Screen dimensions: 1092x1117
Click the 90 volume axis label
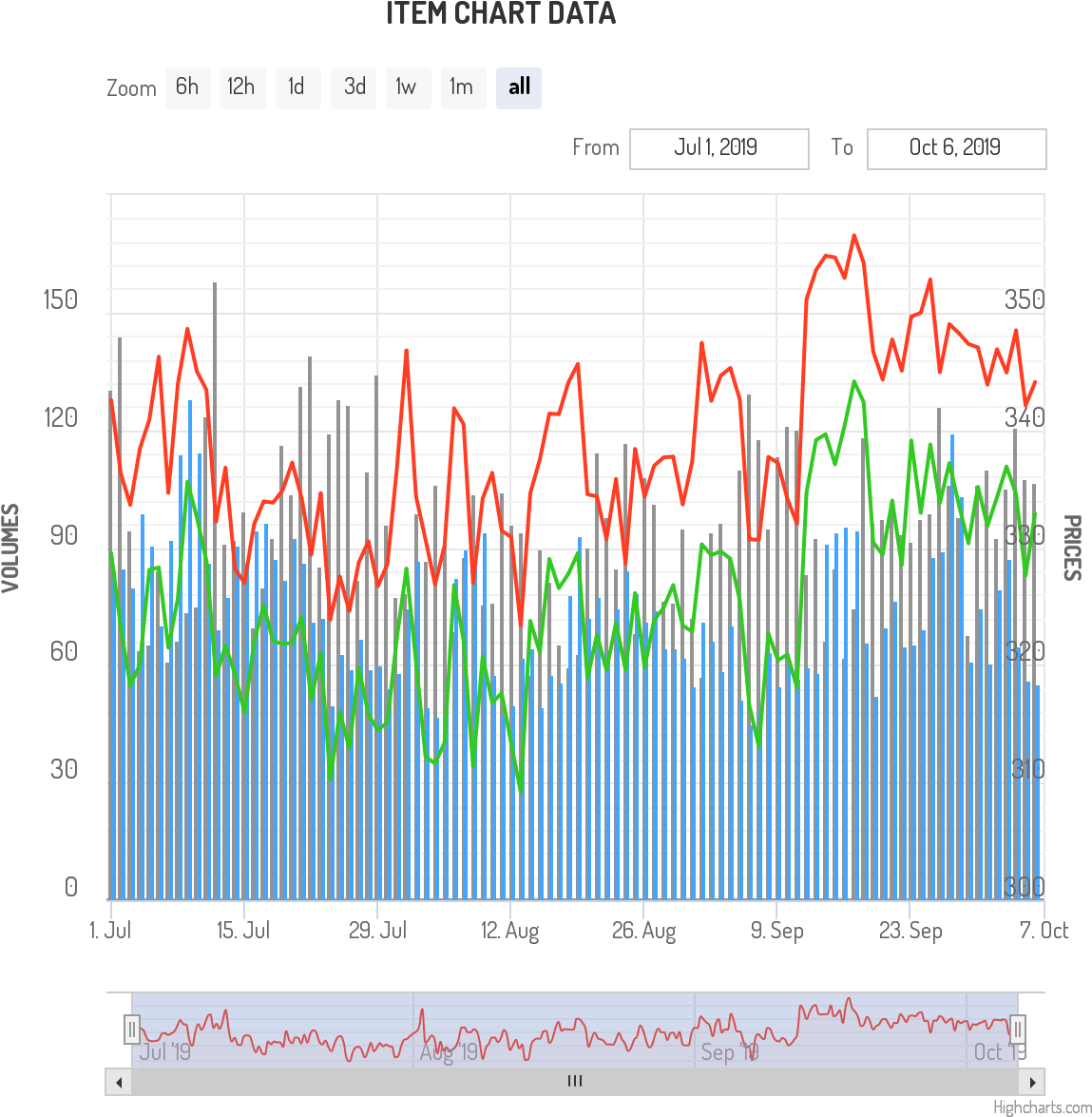(x=64, y=535)
